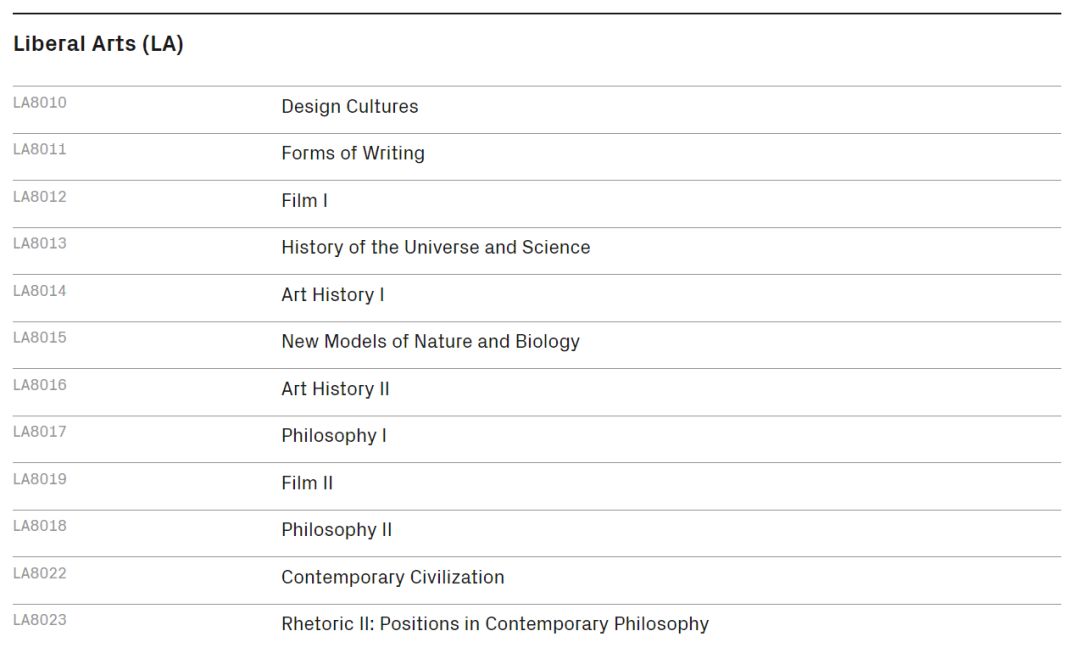The height and width of the screenshot is (670, 1080).
Task: Open the Art History II course
Action: coord(335,389)
